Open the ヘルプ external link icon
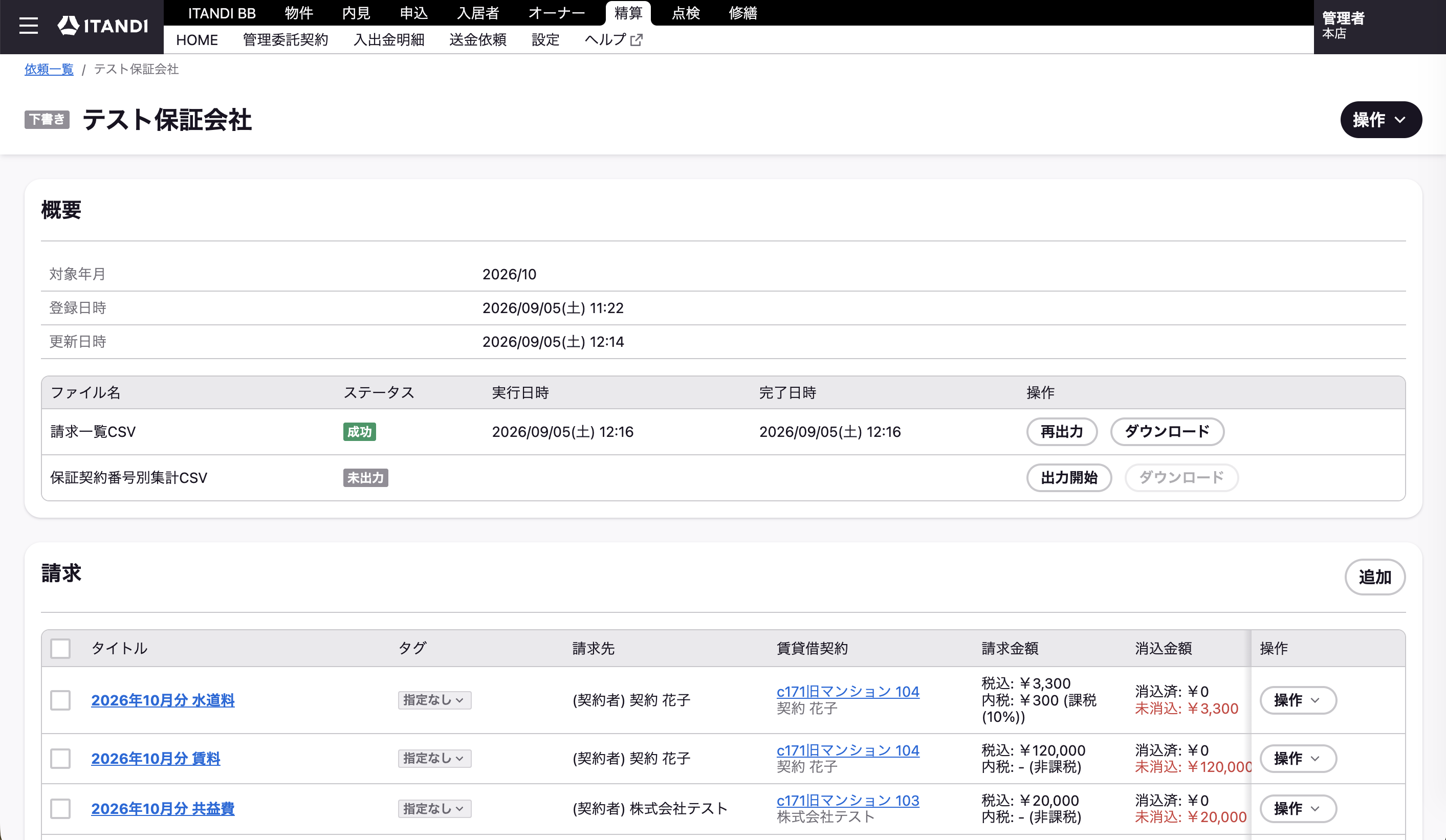Viewport: 1446px width, 840px height. click(637, 40)
